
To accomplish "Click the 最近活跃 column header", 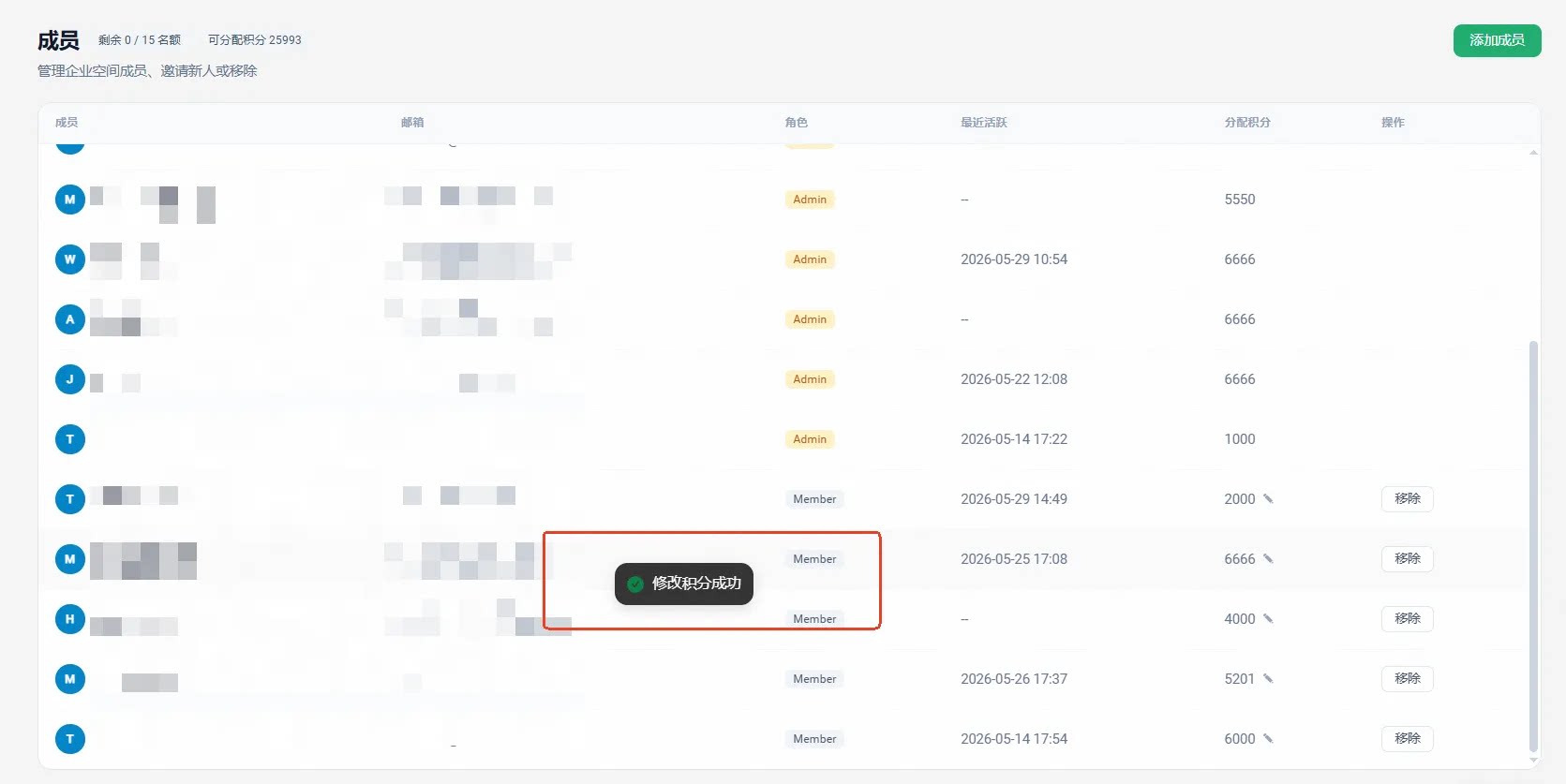I will pyautogui.click(x=984, y=123).
